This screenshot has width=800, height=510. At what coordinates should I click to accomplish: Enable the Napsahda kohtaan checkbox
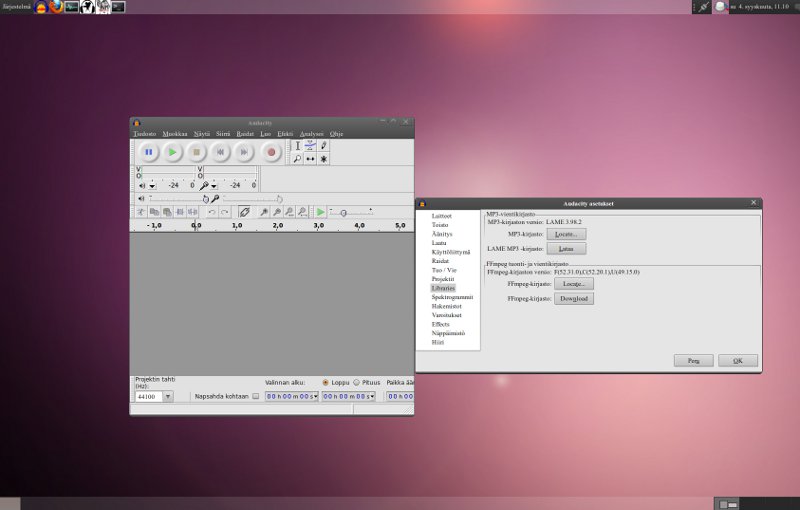(x=256, y=396)
